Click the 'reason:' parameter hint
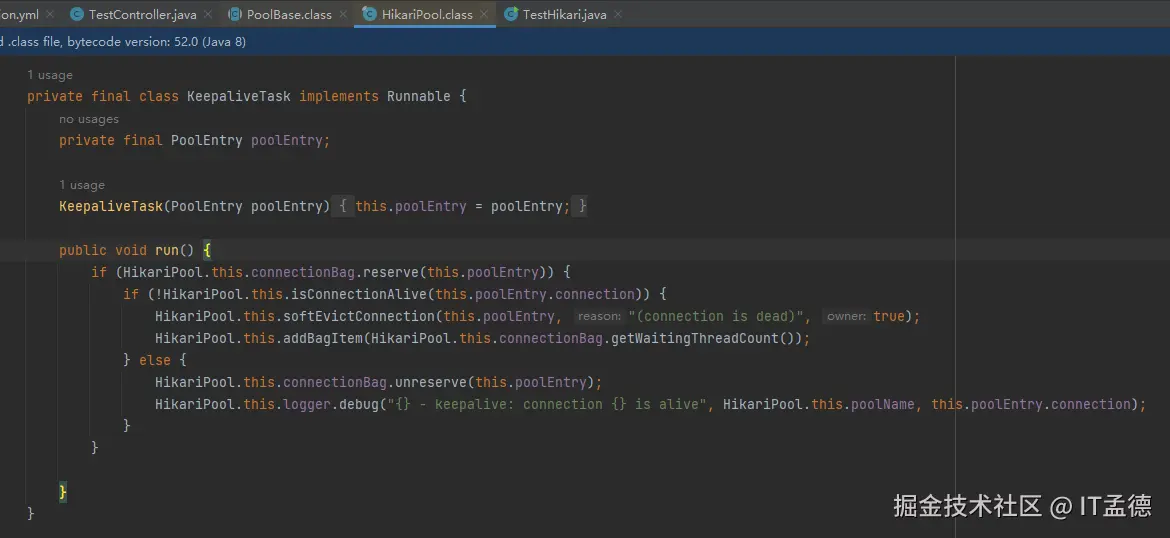 coord(599,316)
